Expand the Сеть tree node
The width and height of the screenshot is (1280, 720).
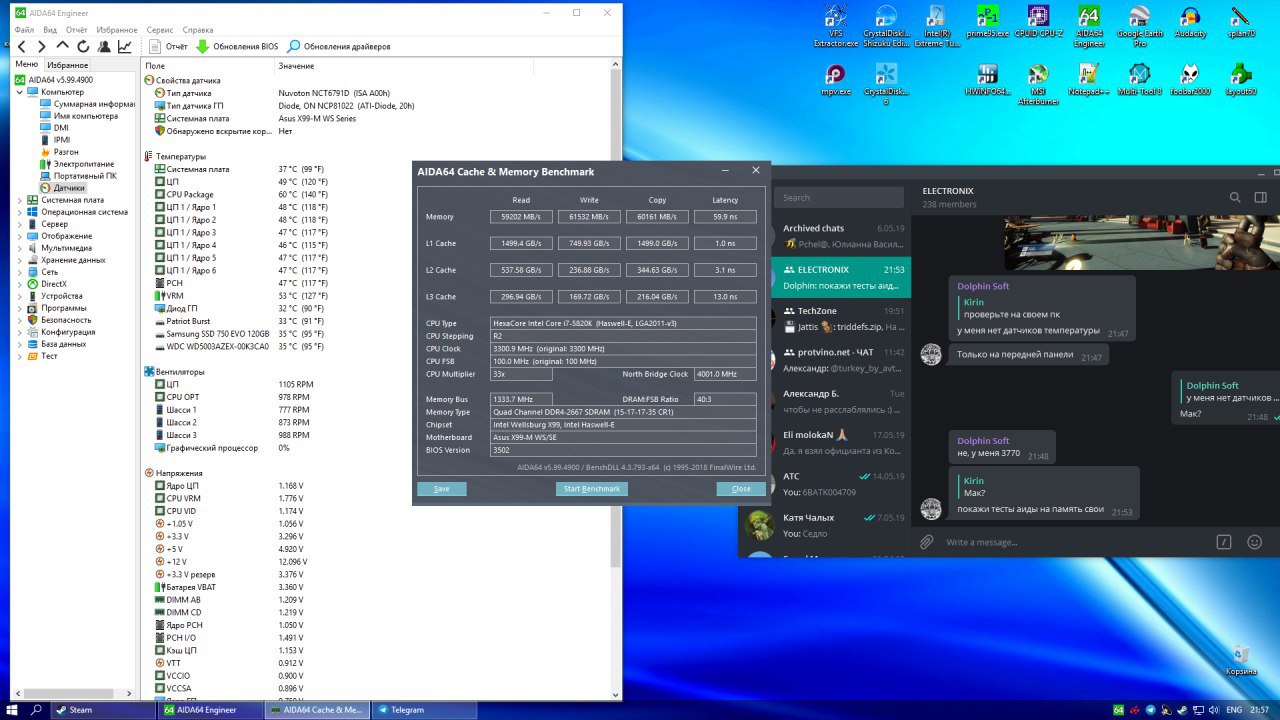tap(19, 272)
